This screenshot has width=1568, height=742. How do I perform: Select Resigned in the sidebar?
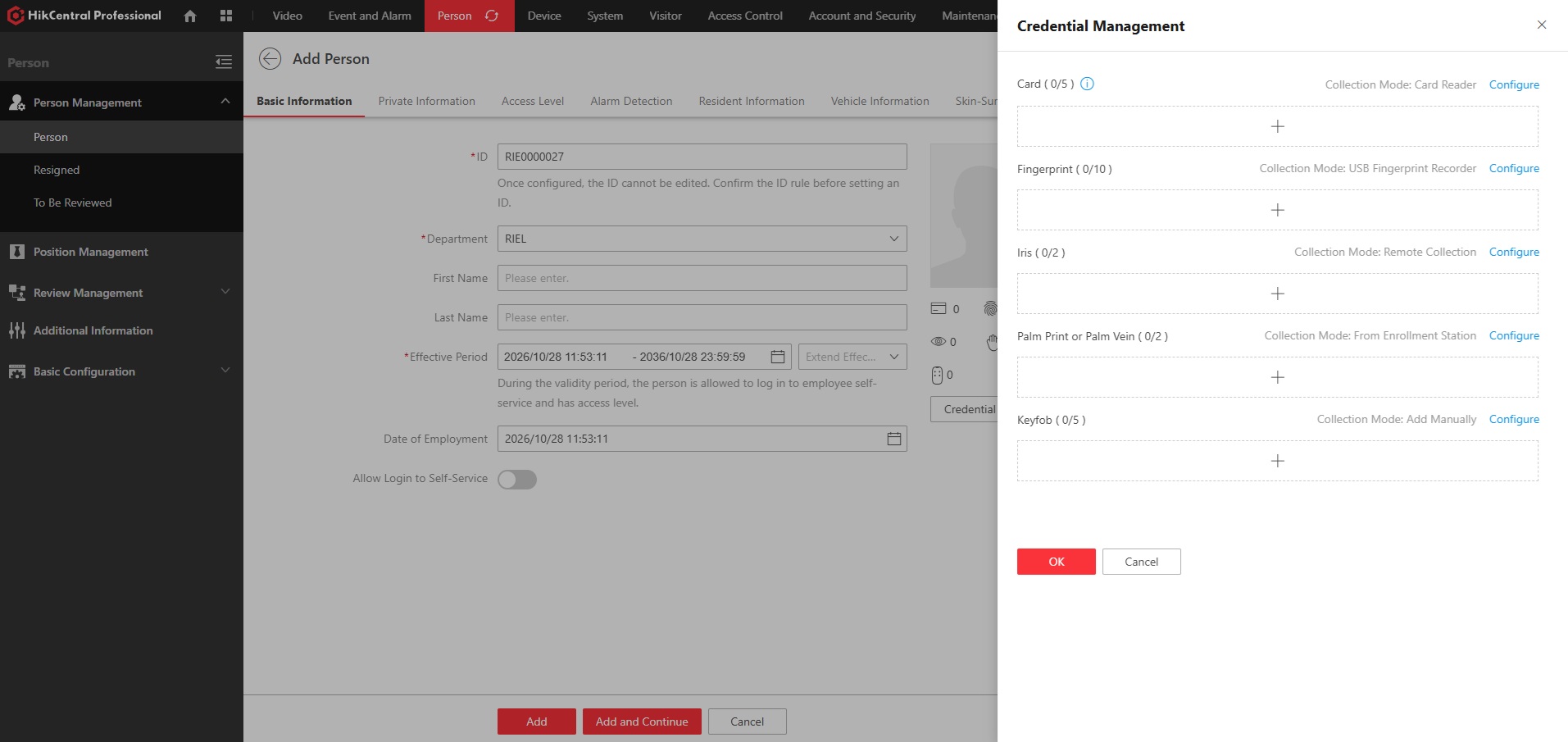[57, 170]
